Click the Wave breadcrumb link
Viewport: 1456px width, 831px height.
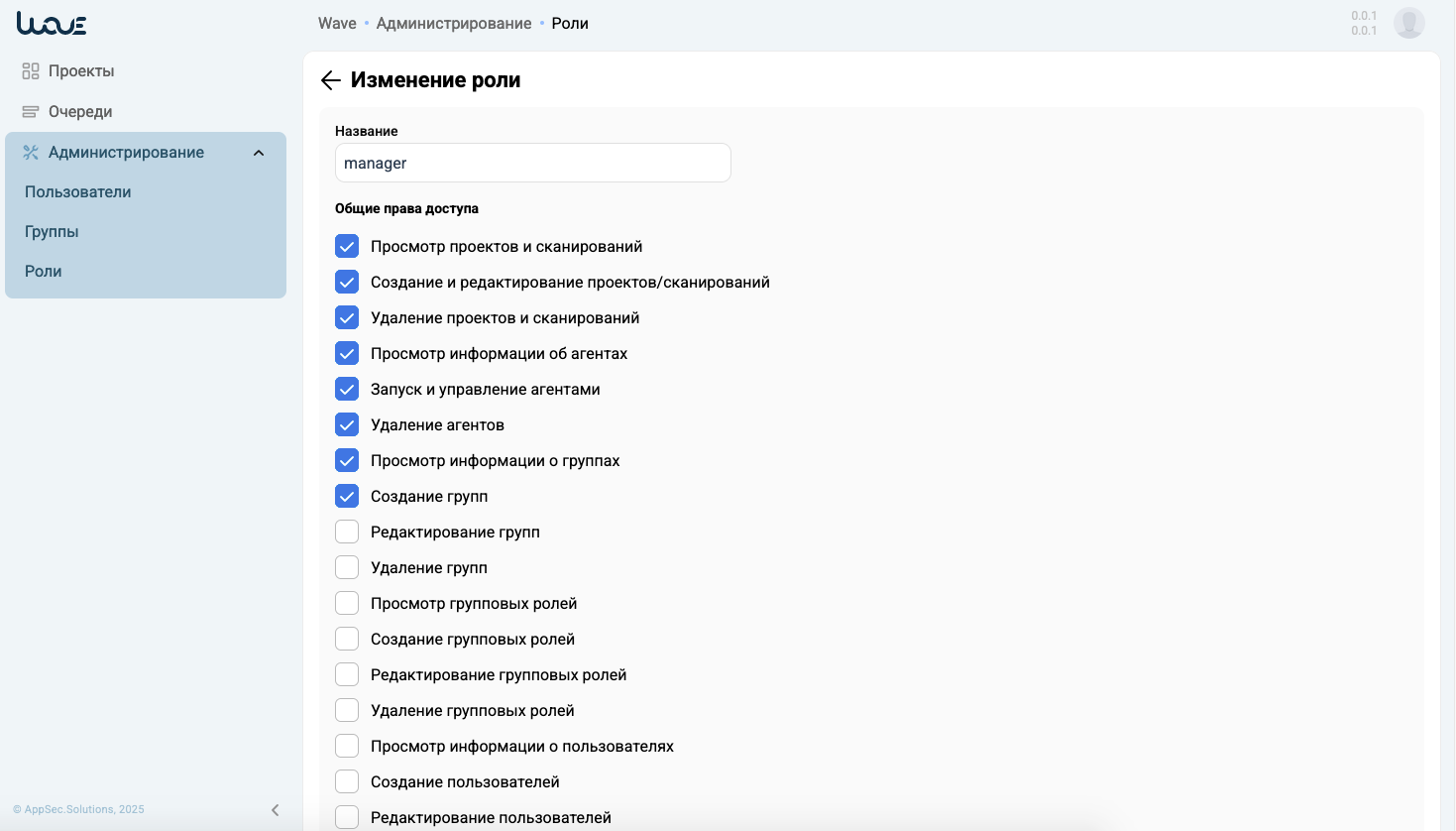[x=337, y=24]
